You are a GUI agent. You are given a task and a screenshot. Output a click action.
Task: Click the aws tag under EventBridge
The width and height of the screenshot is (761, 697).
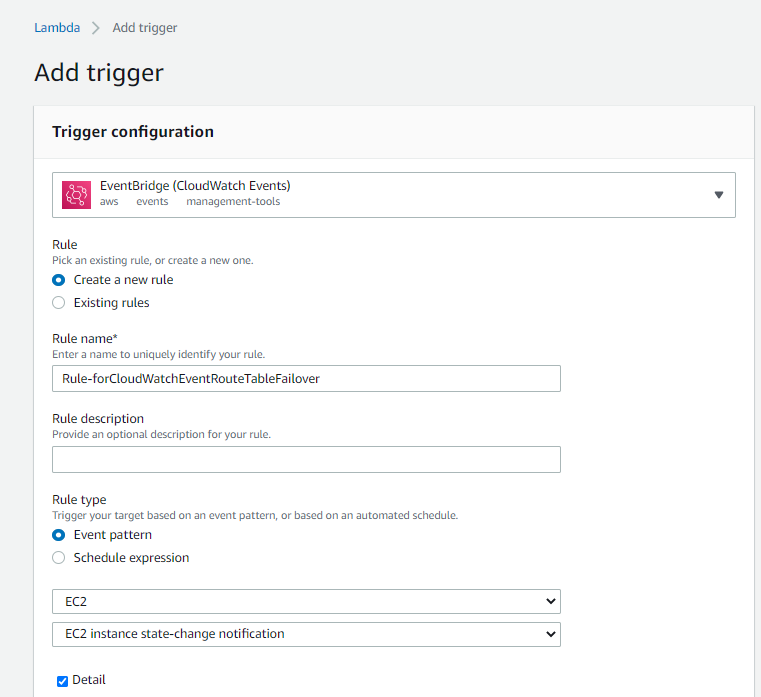(109, 202)
